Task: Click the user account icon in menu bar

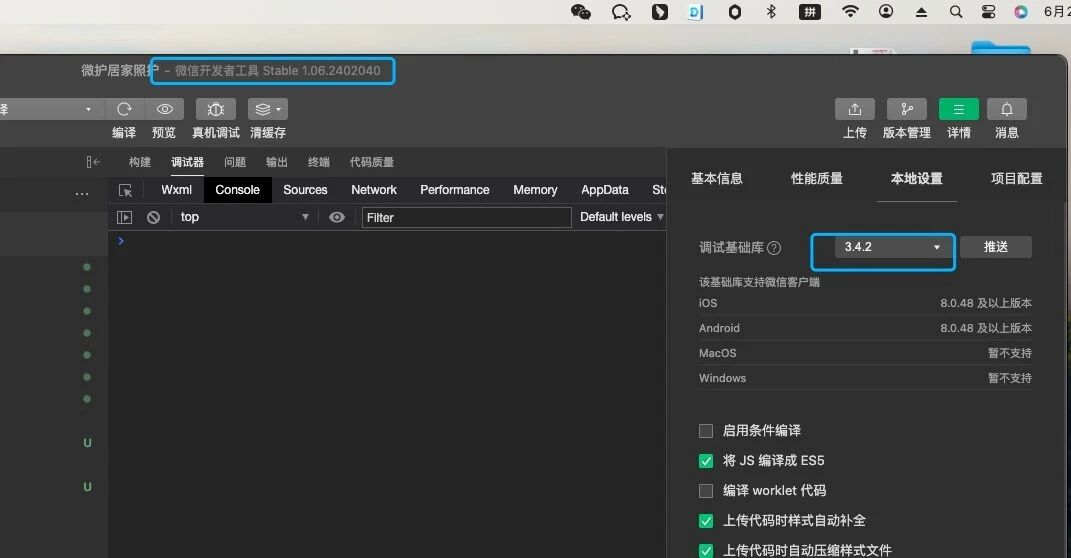Action: [886, 12]
